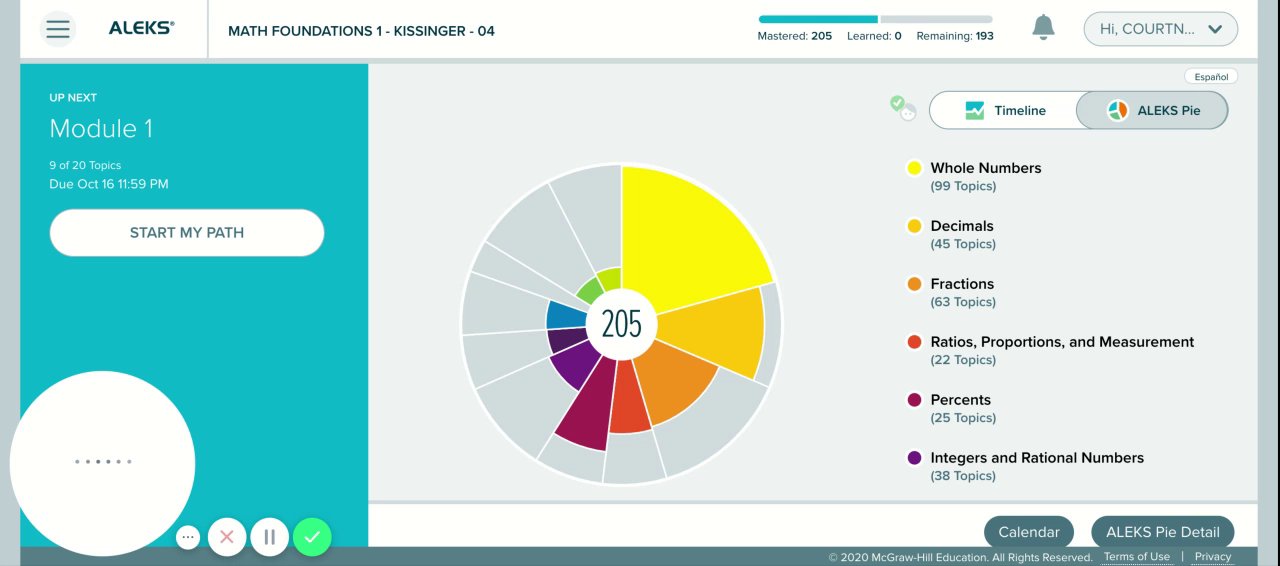Click the blue pie slice
Image resolution: width=1280 pixels, height=566 pixels.
coord(566,315)
